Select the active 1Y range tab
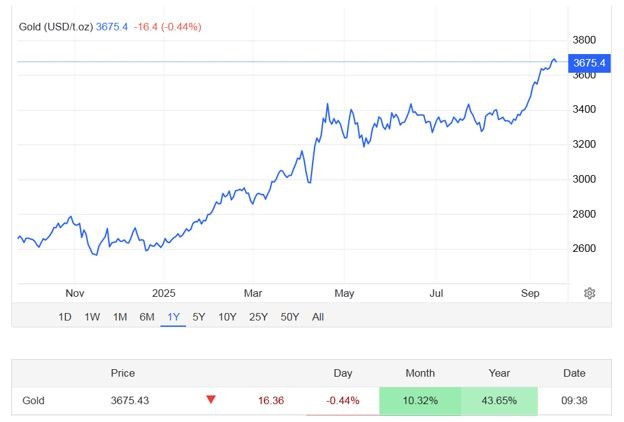Screen dimensions: 624x422 pos(173,317)
